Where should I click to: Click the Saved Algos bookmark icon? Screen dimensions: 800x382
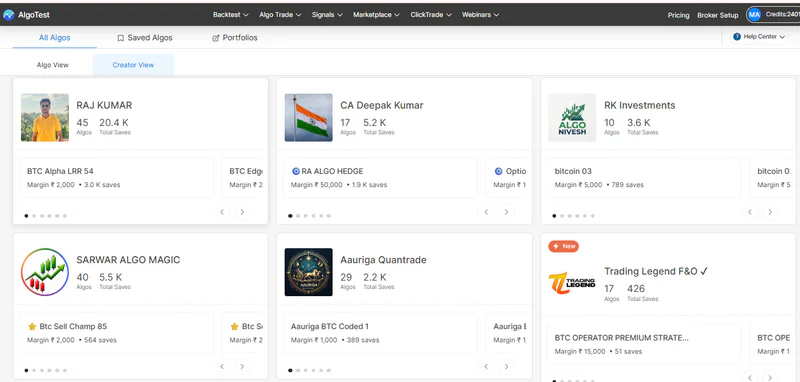121,38
